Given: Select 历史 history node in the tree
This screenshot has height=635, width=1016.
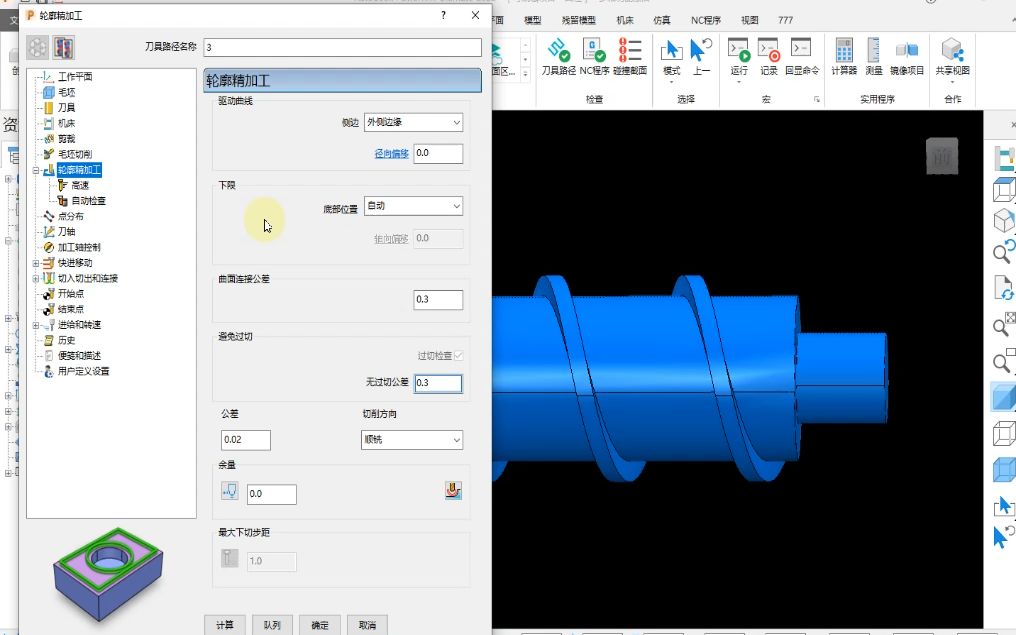Looking at the screenshot, I should click(x=66, y=340).
